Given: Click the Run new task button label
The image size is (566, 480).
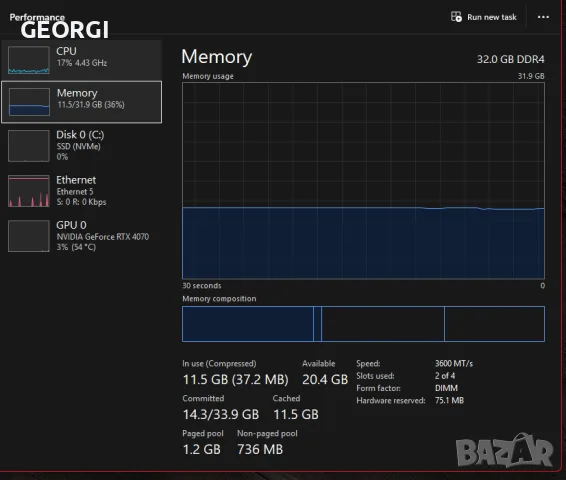Looking at the screenshot, I should 492,17.
